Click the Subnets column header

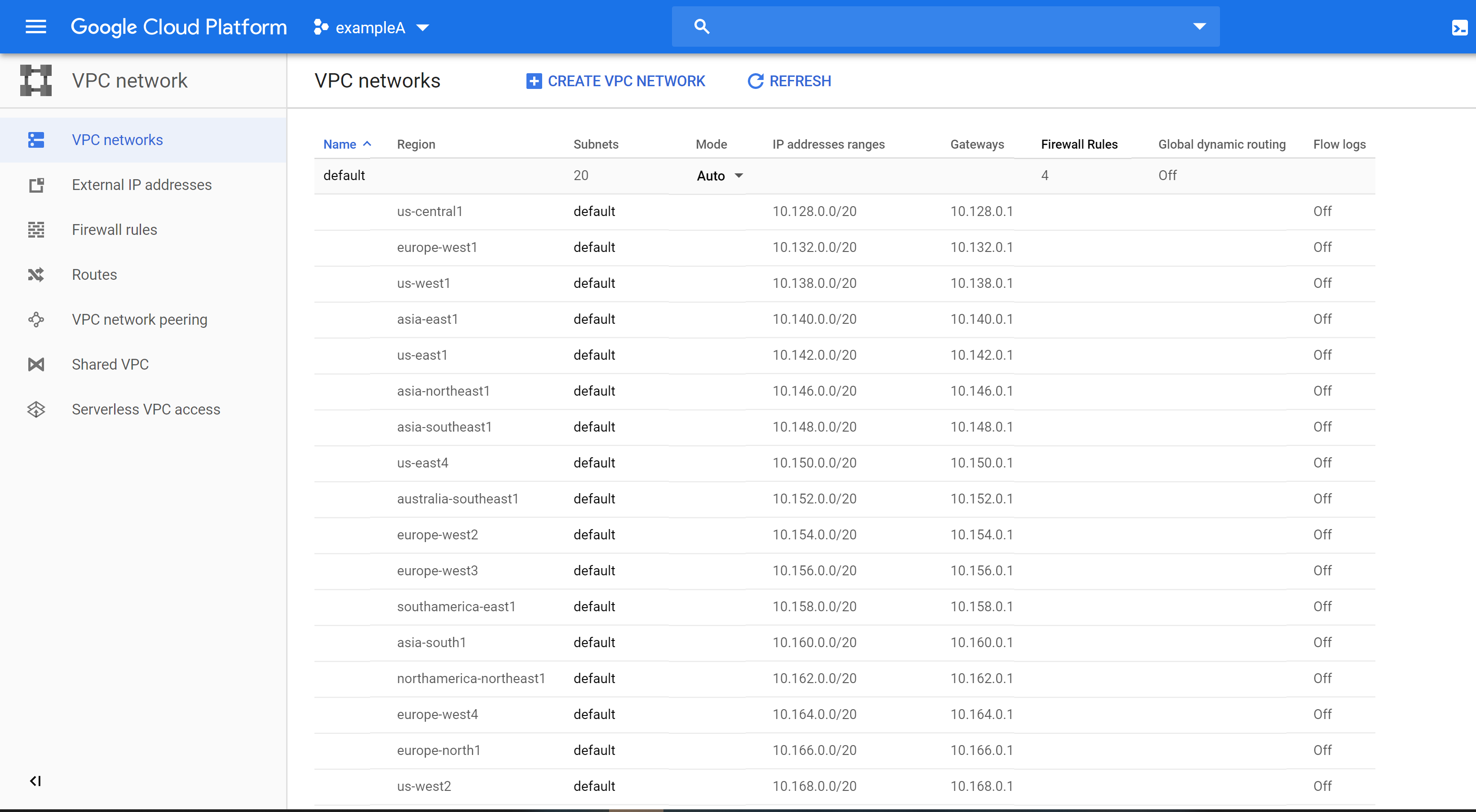(x=596, y=145)
